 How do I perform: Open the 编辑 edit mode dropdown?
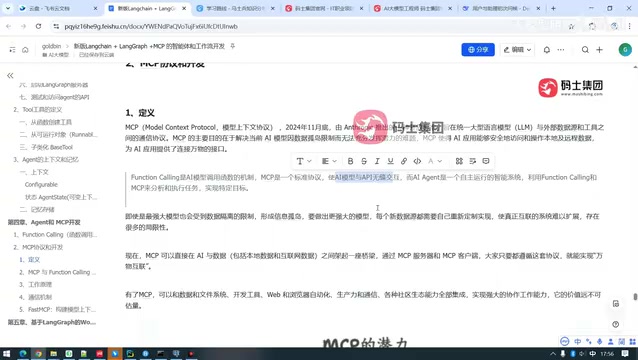pyautogui.click(x=517, y=50)
